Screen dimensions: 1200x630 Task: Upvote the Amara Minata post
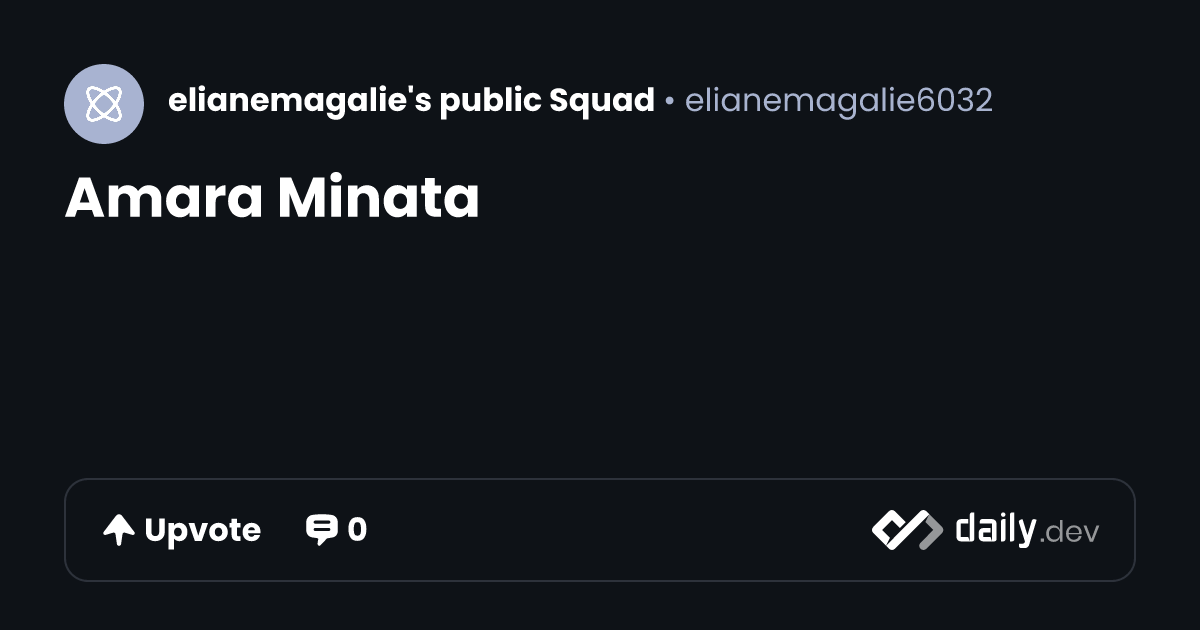click(182, 530)
